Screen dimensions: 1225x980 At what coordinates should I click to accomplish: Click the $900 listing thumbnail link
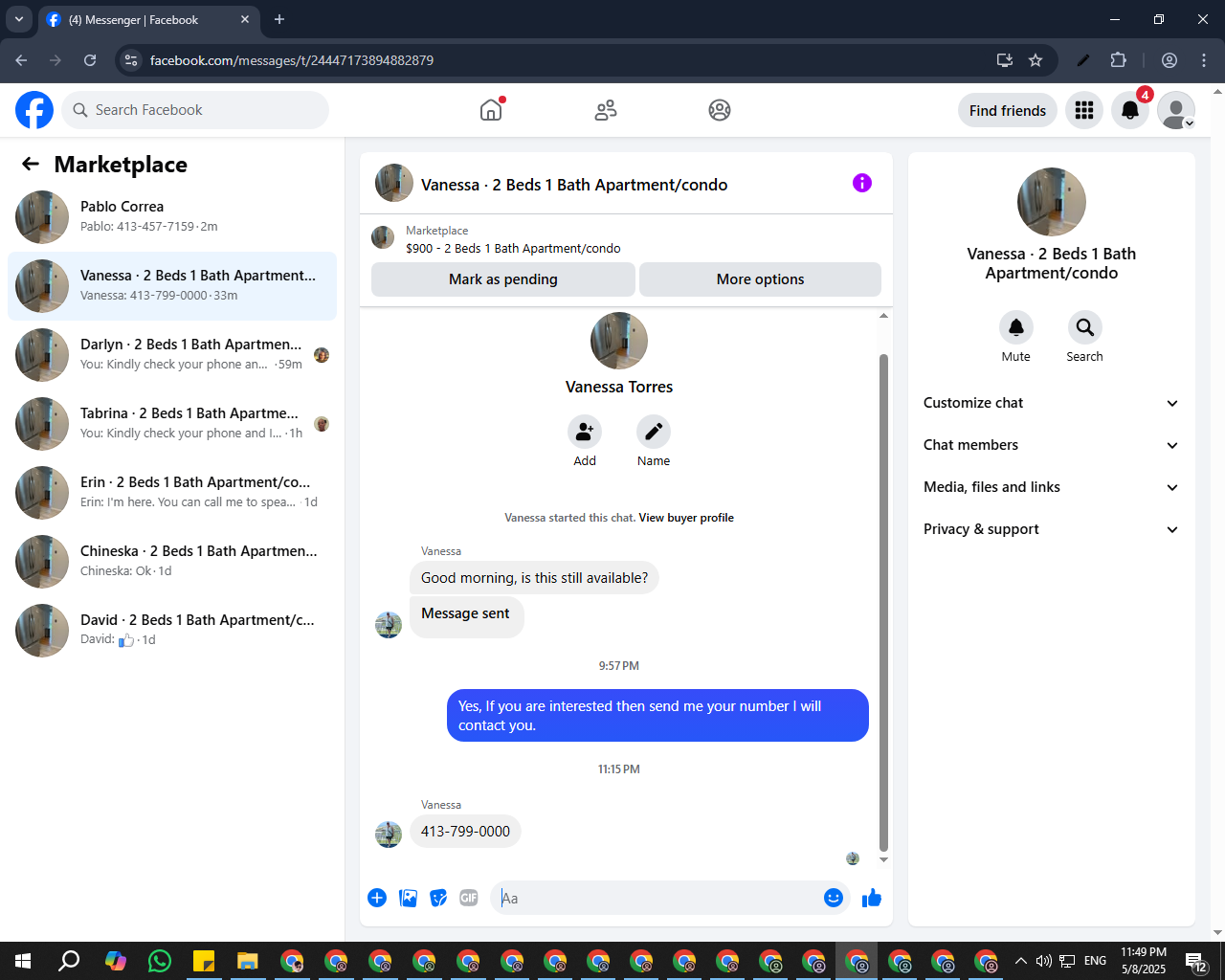click(383, 237)
